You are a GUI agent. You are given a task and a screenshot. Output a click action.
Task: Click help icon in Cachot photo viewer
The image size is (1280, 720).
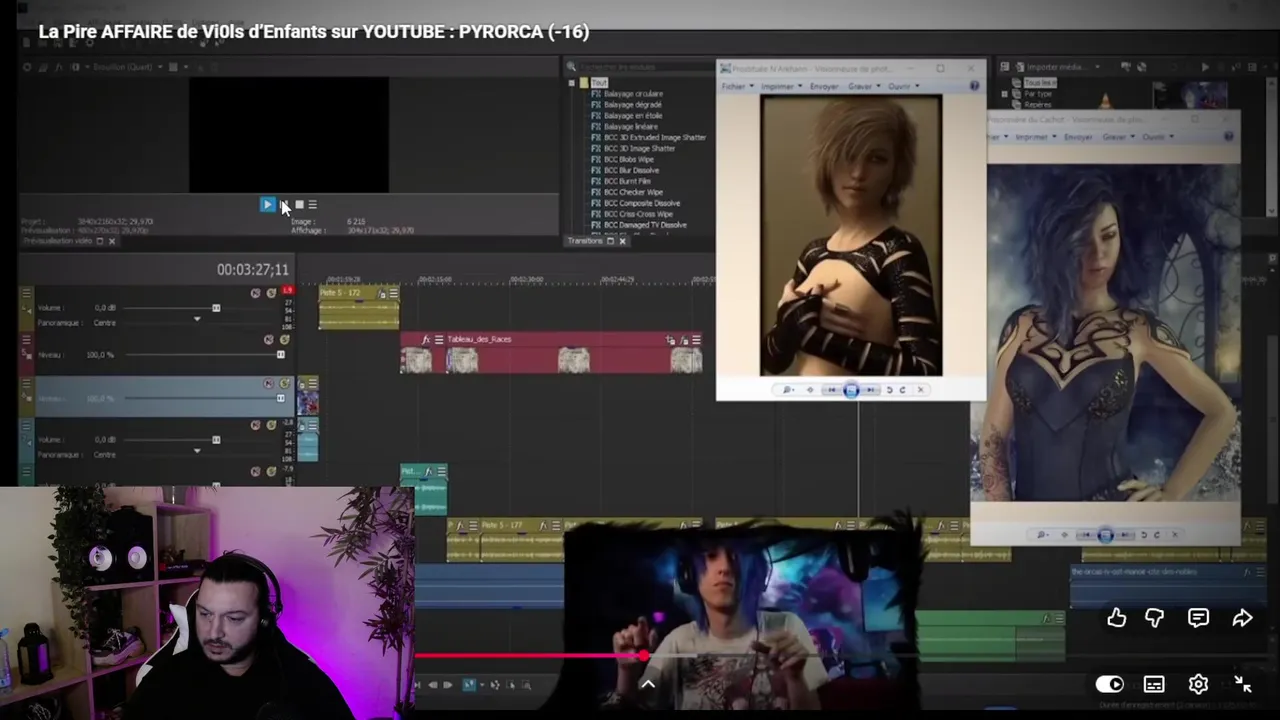point(1229,136)
